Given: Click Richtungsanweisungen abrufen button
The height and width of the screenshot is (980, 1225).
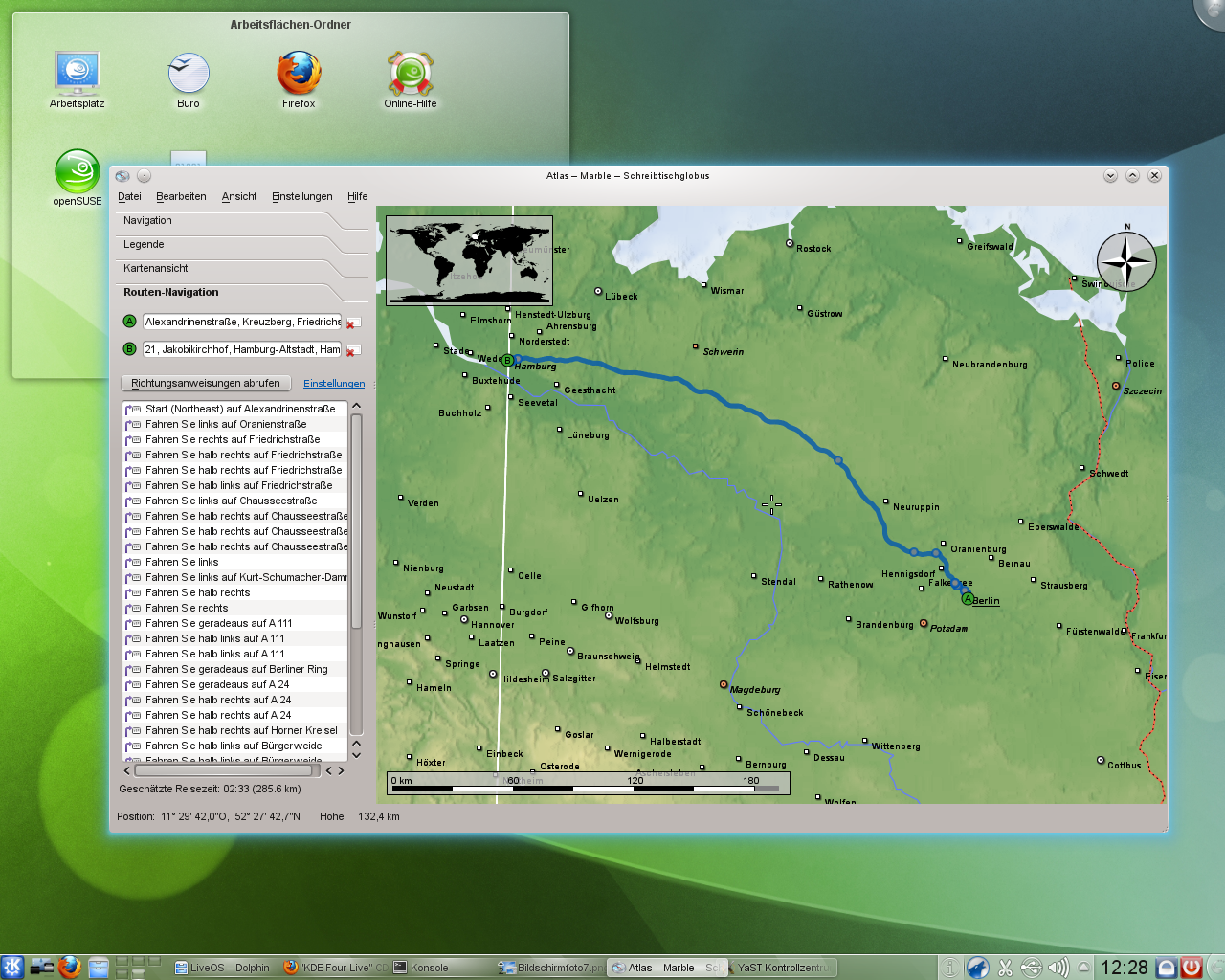Looking at the screenshot, I should 206,383.
